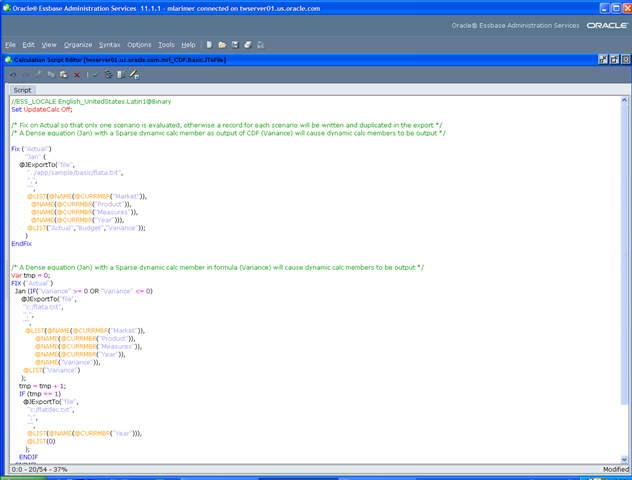Click the 'Modified' status bar indicator
632x480 pixels.
615,470
